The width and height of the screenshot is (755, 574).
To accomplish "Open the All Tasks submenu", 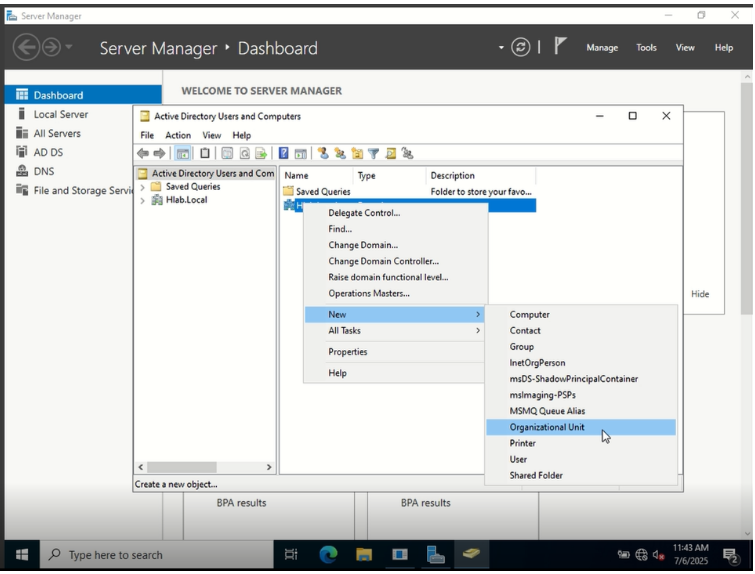I will click(394, 331).
